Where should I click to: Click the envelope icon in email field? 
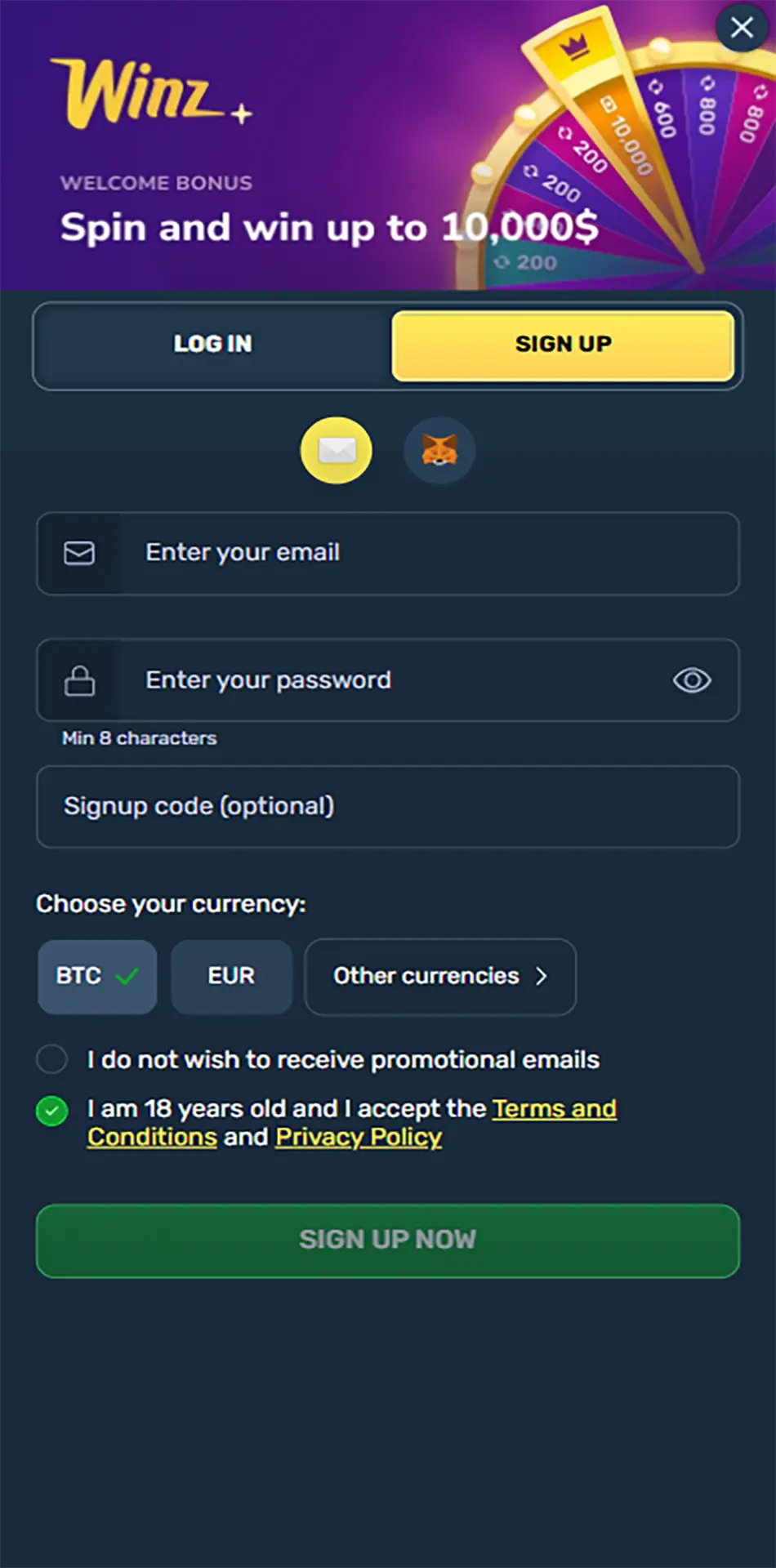tap(79, 554)
